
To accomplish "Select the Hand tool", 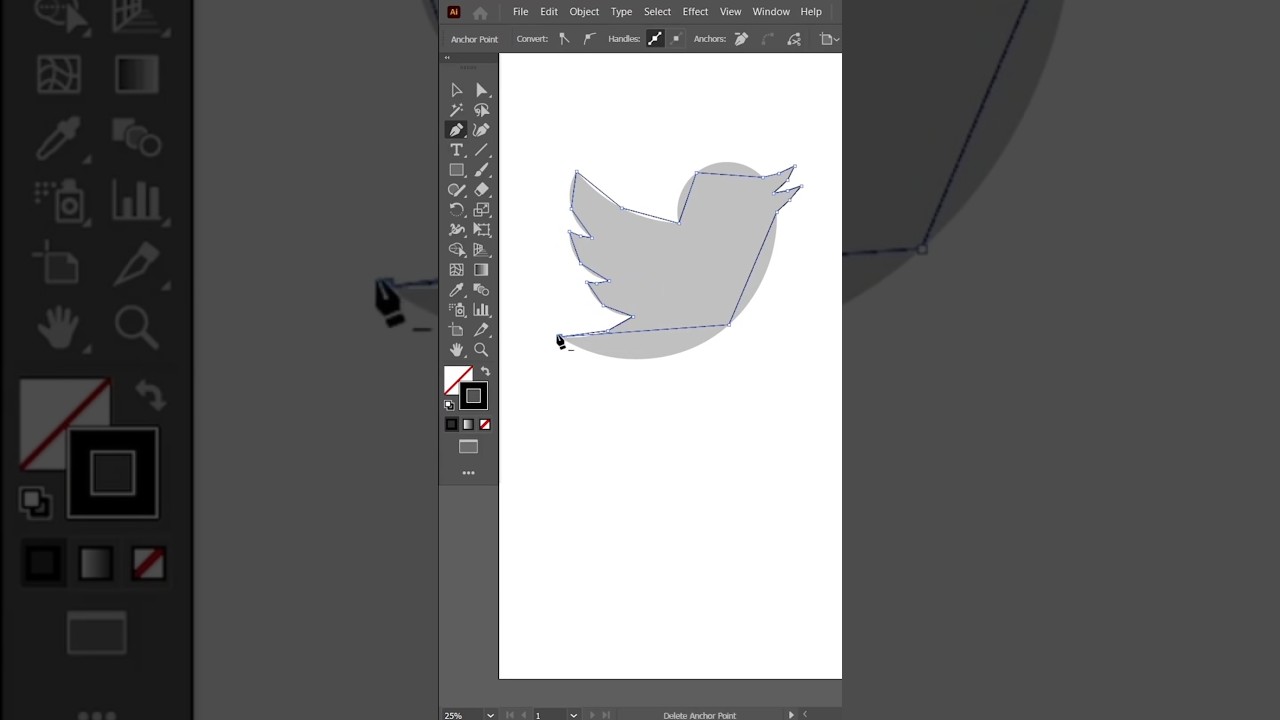I will click(456, 350).
